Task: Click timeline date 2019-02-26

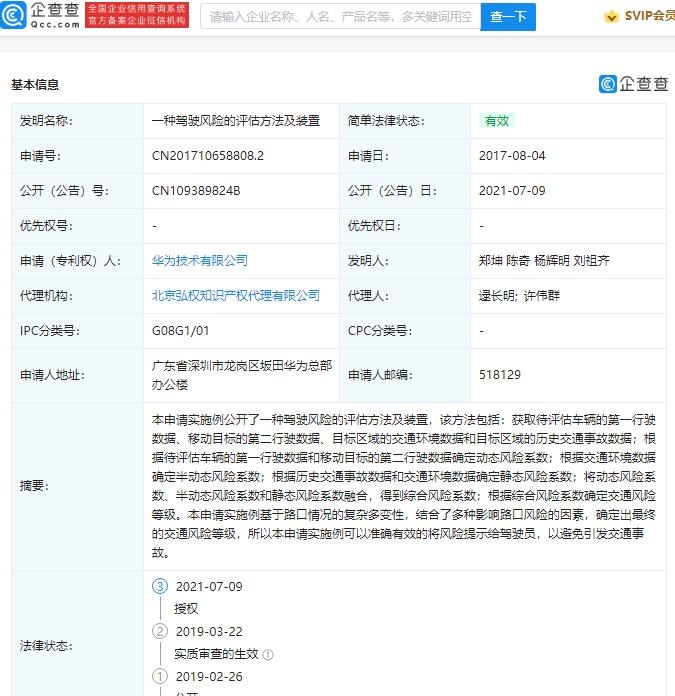Action: click(209, 676)
